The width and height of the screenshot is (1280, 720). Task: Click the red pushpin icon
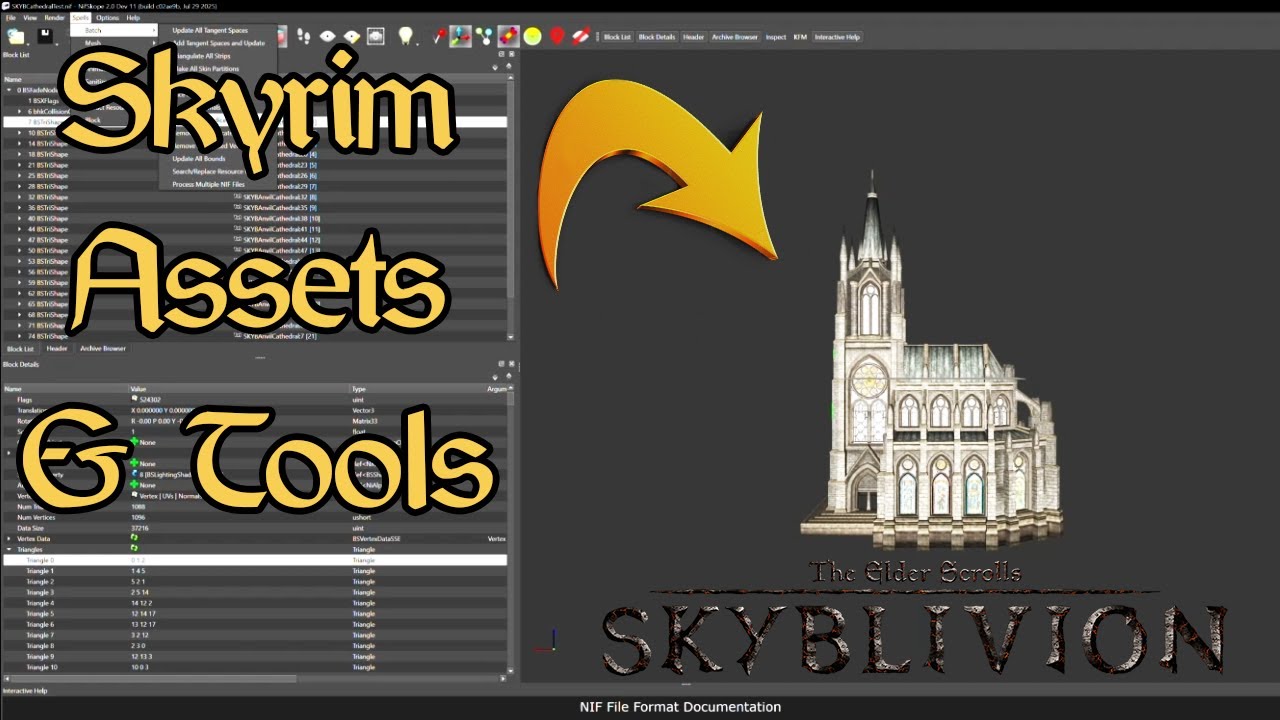click(x=439, y=36)
